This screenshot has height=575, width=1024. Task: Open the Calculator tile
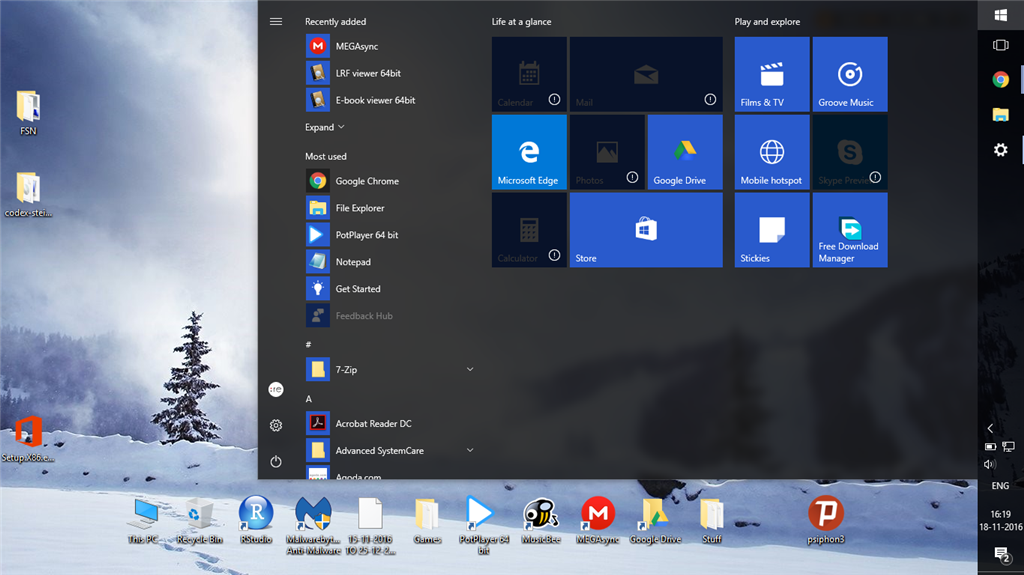tap(529, 230)
